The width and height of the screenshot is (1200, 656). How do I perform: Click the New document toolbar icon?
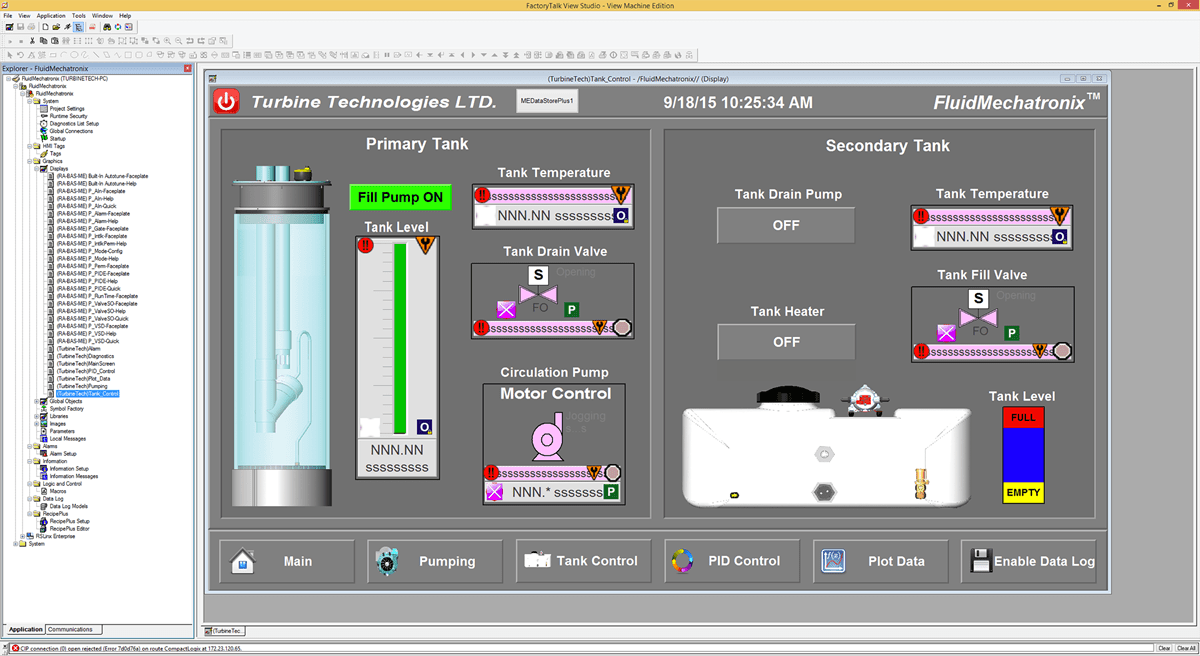(x=45, y=27)
